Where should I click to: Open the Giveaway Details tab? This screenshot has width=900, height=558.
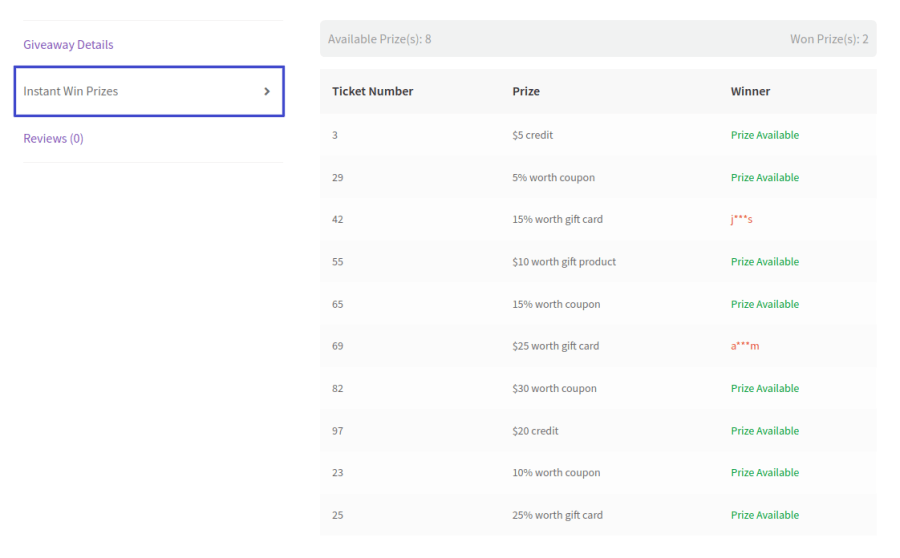tap(68, 45)
